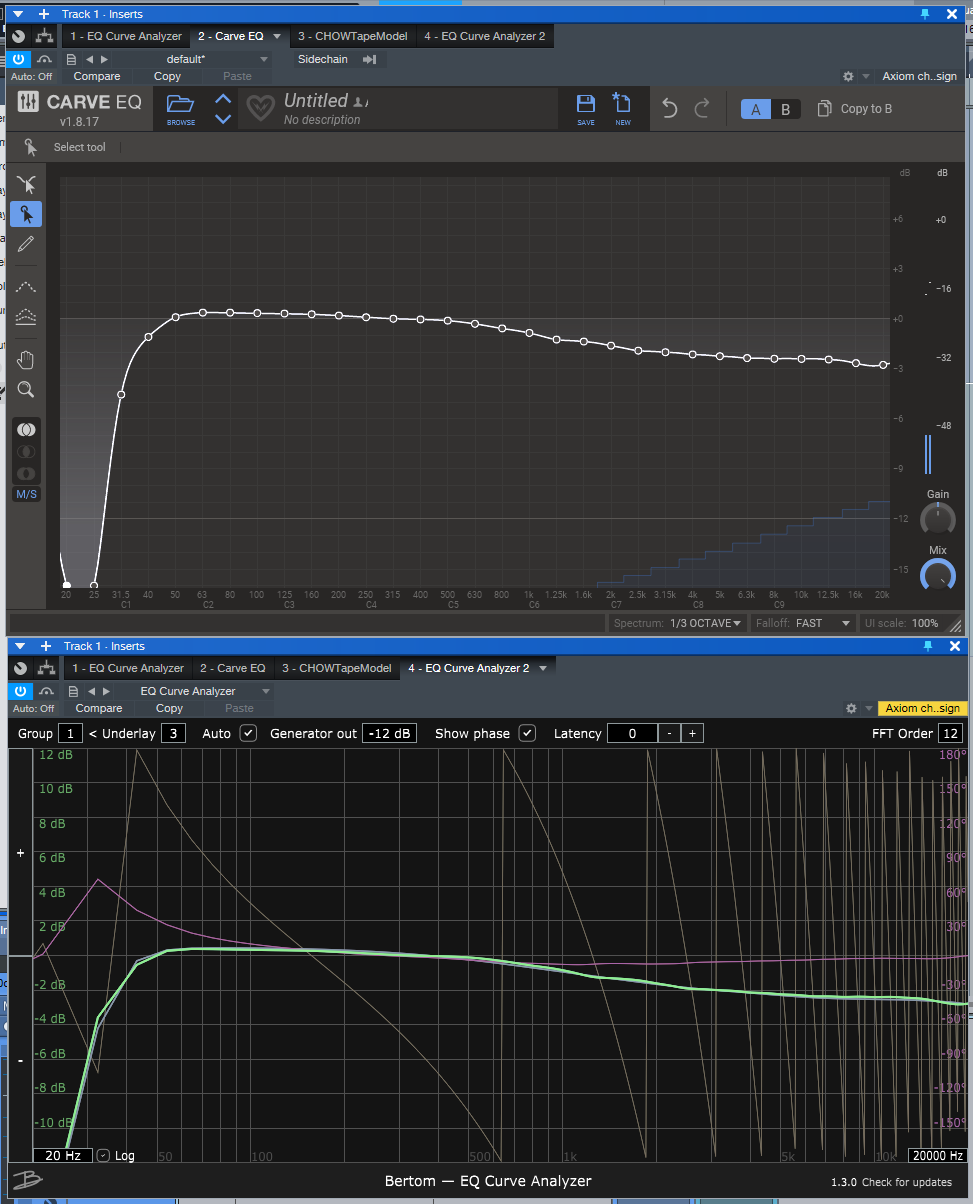Pin the top Track 1 Inserts window
This screenshot has height=1204, width=973.
coord(926,14)
